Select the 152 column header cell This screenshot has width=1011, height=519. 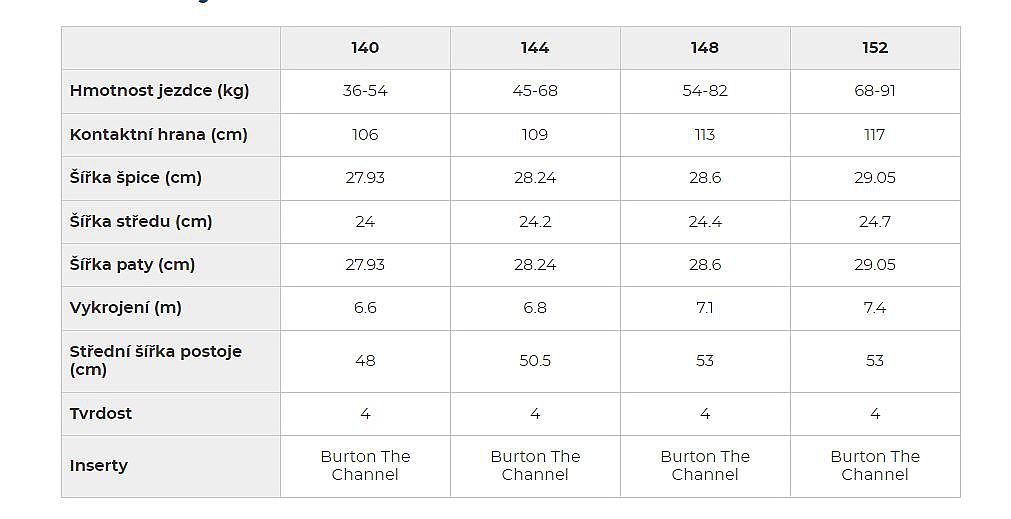[875, 48]
